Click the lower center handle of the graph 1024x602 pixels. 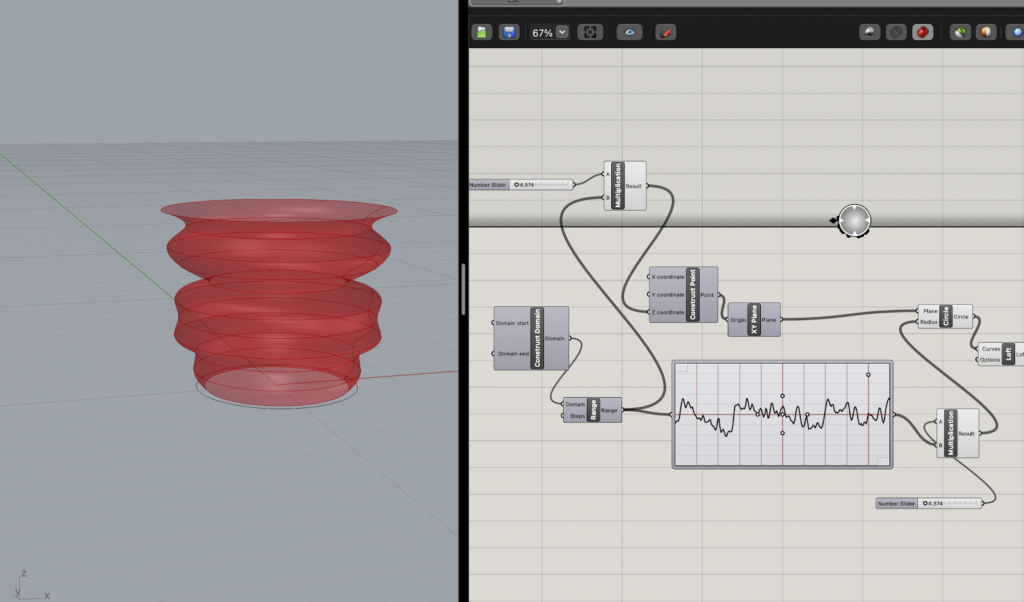[x=782, y=433]
